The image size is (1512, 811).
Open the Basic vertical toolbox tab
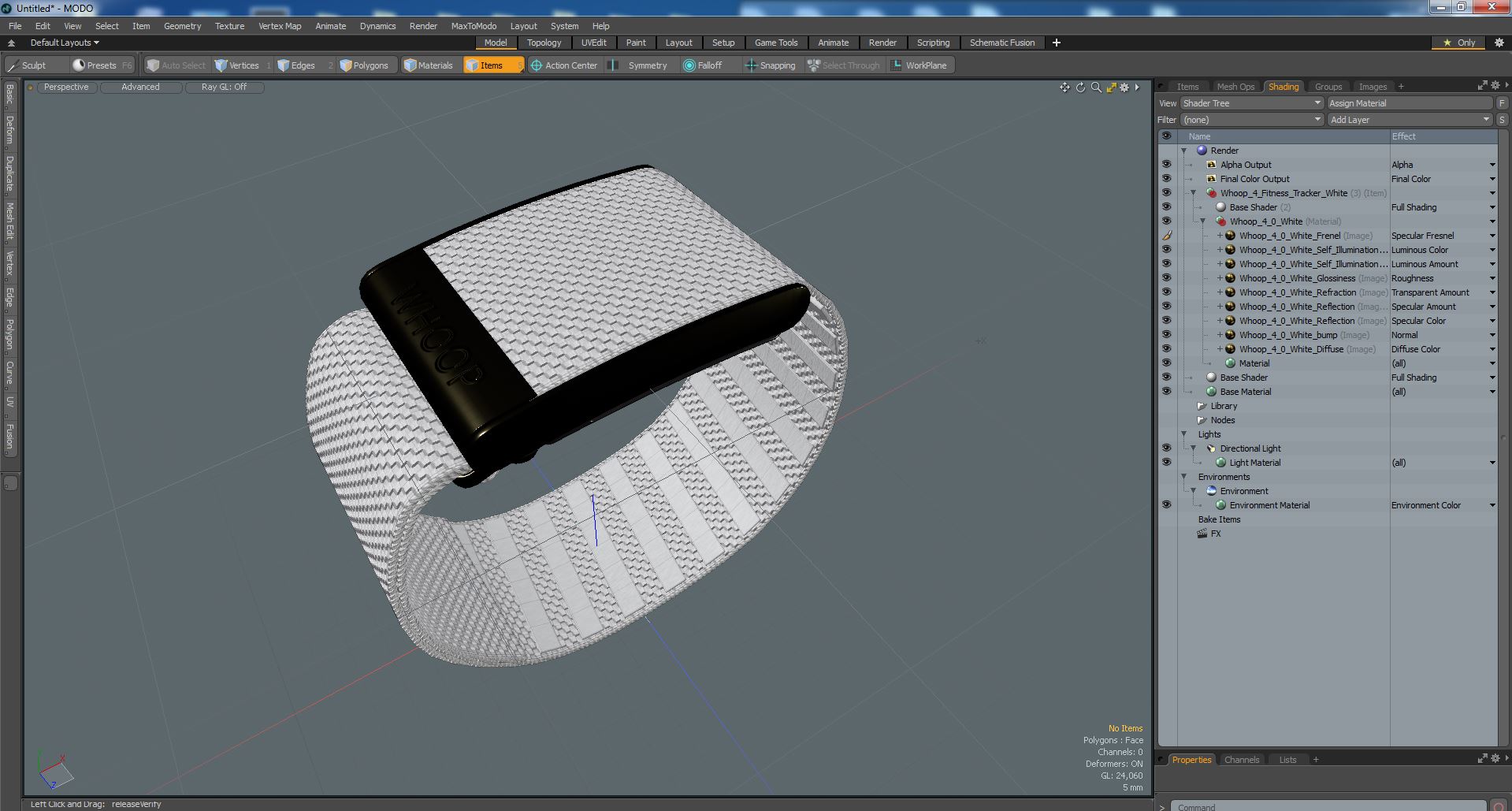pyautogui.click(x=10, y=95)
